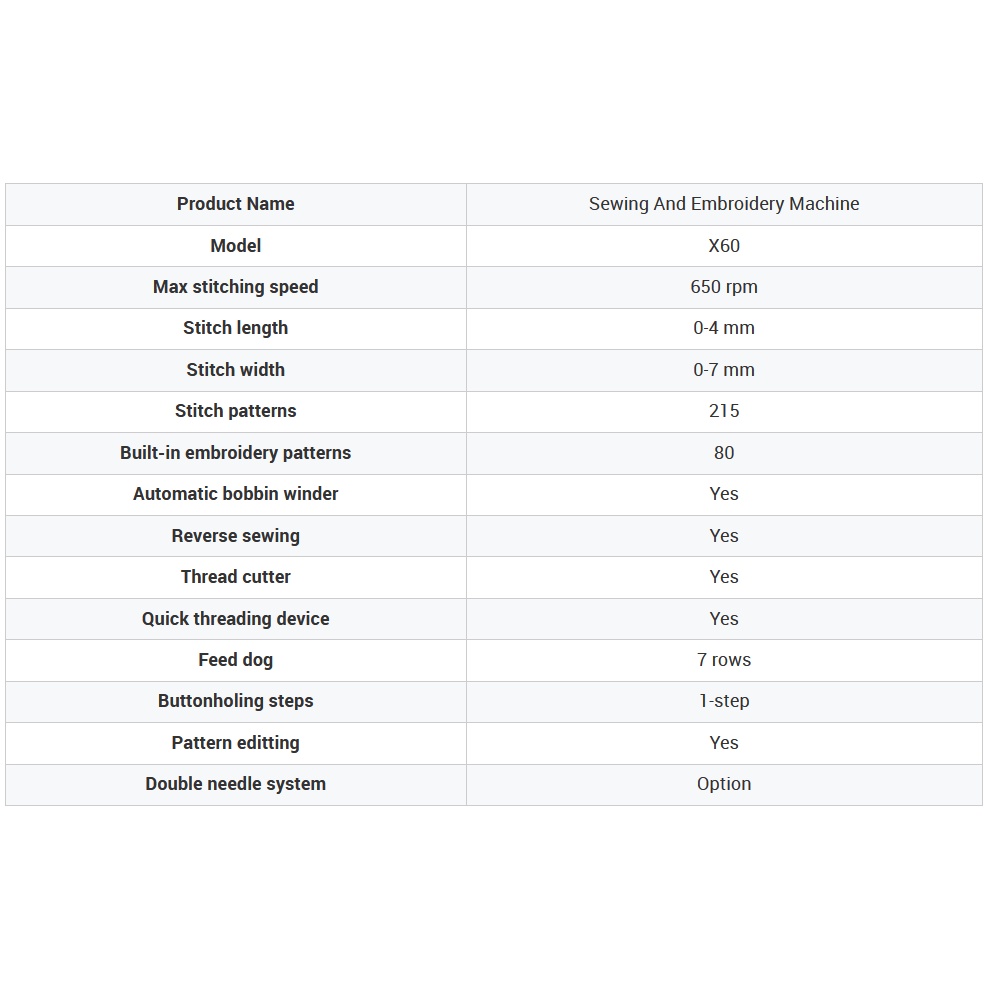The width and height of the screenshot is (990, 990).
Task: Click the Model label cell
Action: click(x=236, y=246)
